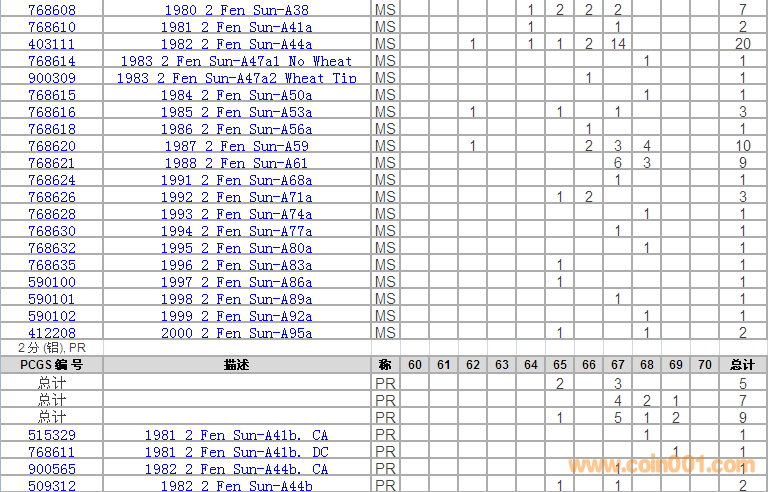Click the 1981 2 Fen Sun-A41a description
Screen dimensions: 768x492
236,27
